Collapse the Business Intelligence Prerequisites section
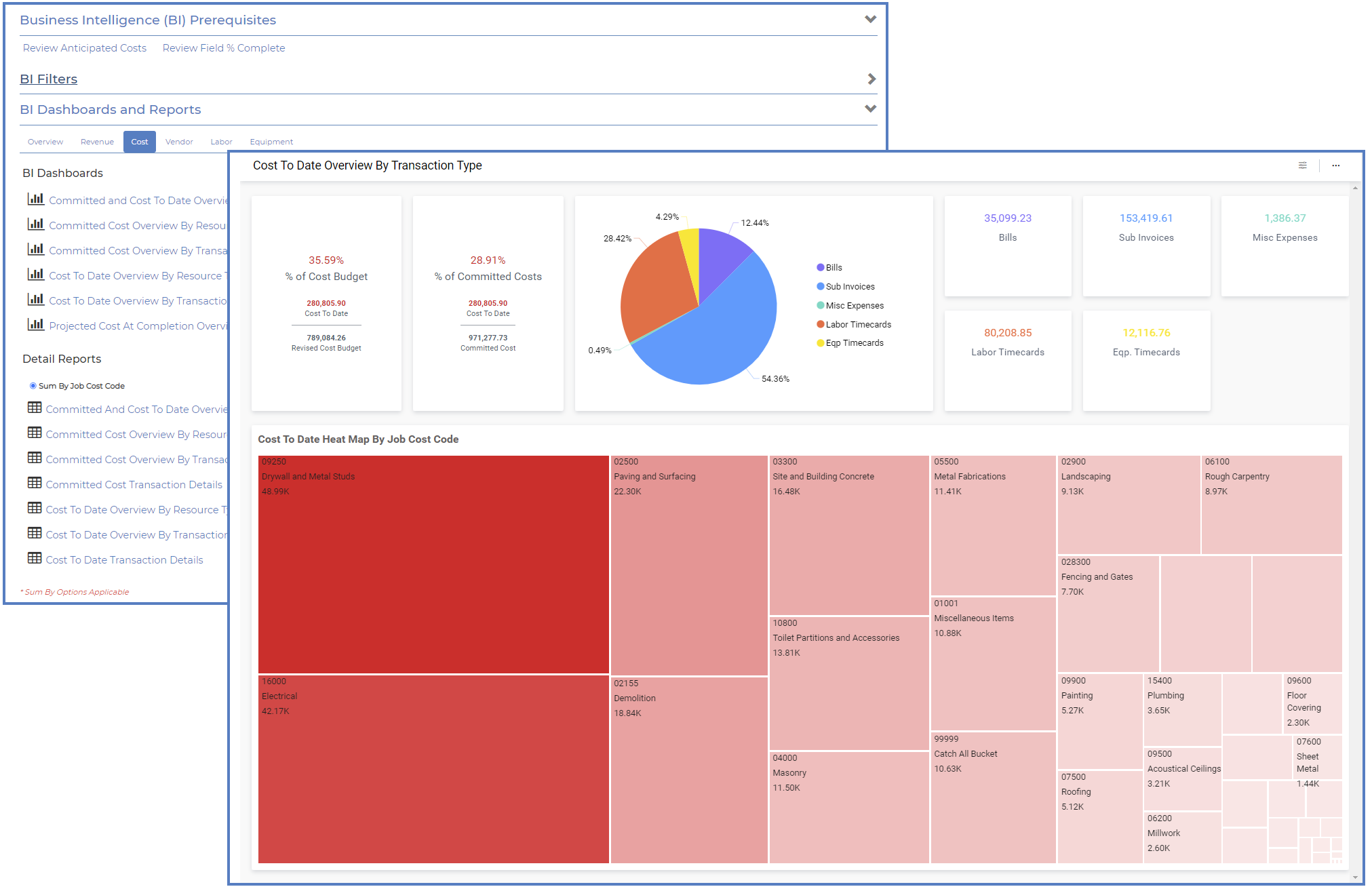Viewport: 1372px width, 889px height. click(870, 20)
